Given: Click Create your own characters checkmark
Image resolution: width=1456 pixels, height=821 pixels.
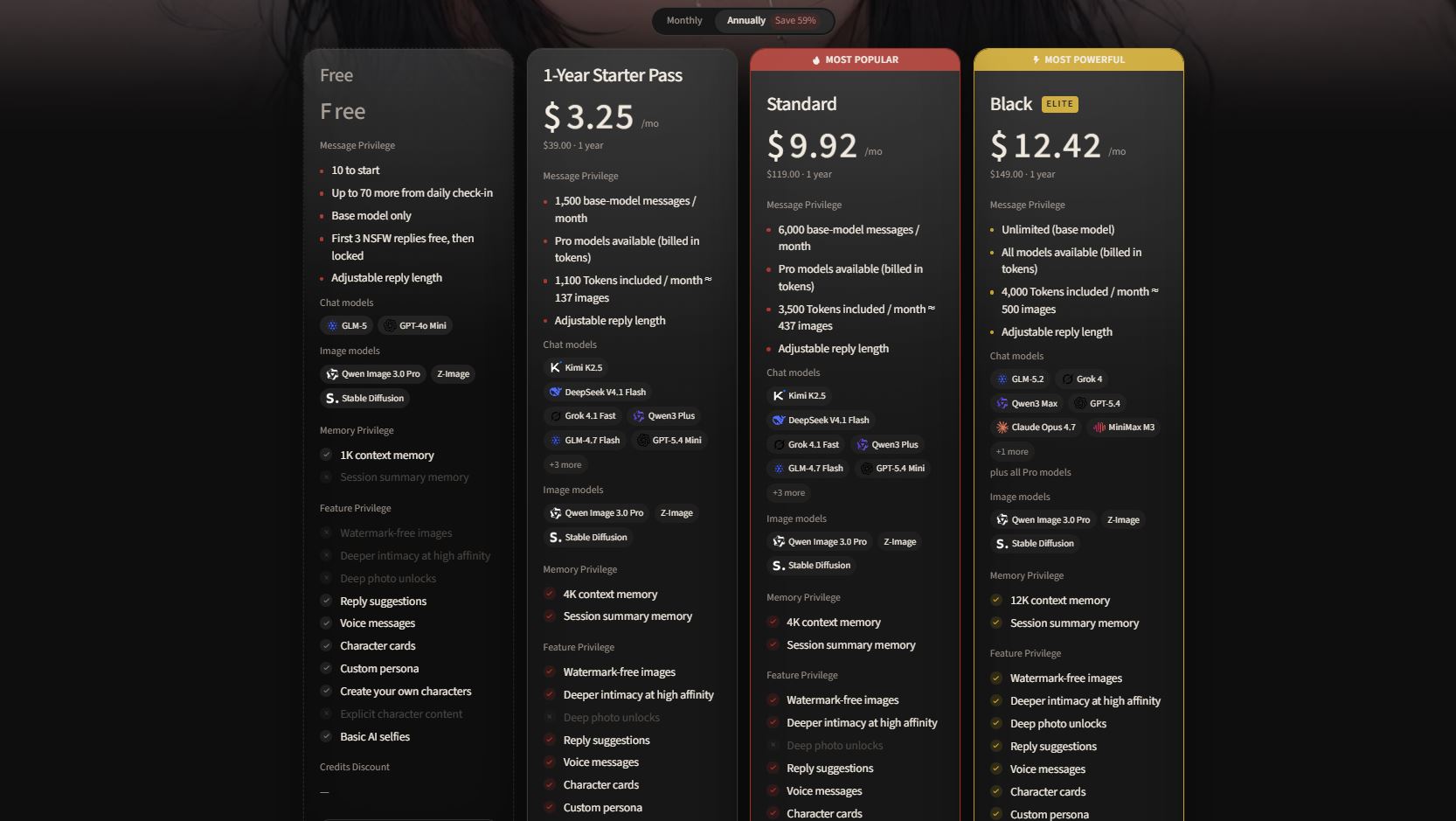Looking at the screenshot, I should (326, 691).
